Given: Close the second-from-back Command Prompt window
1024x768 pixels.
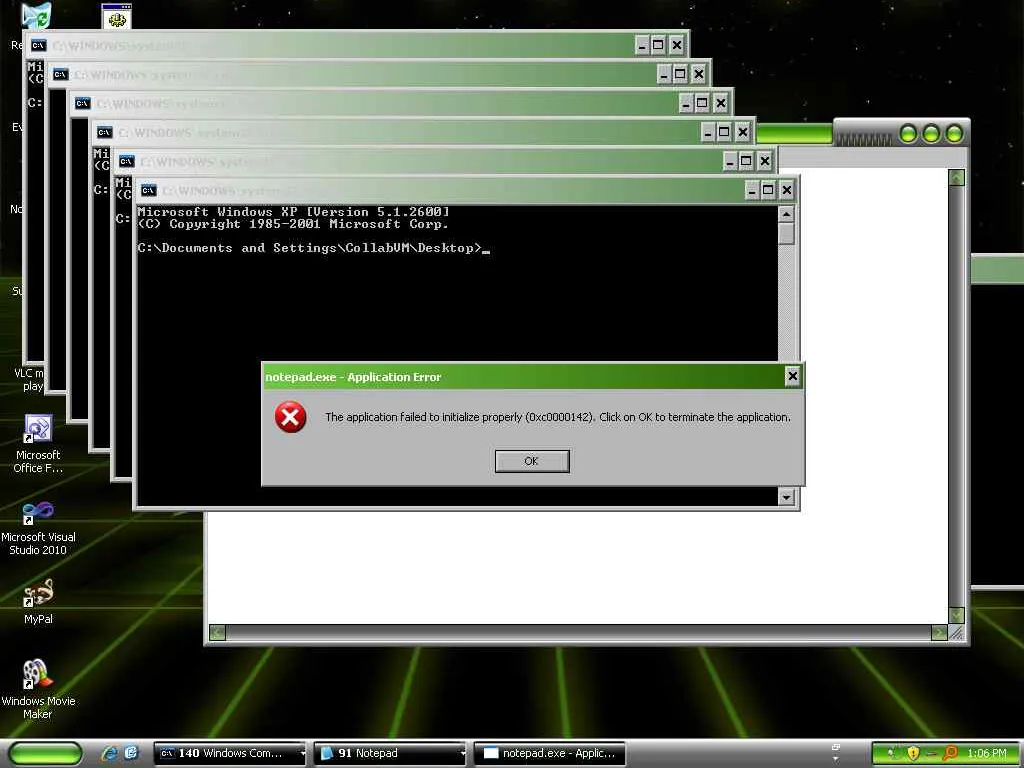Looking at the screenshot, I should click(x=699, y=74).
